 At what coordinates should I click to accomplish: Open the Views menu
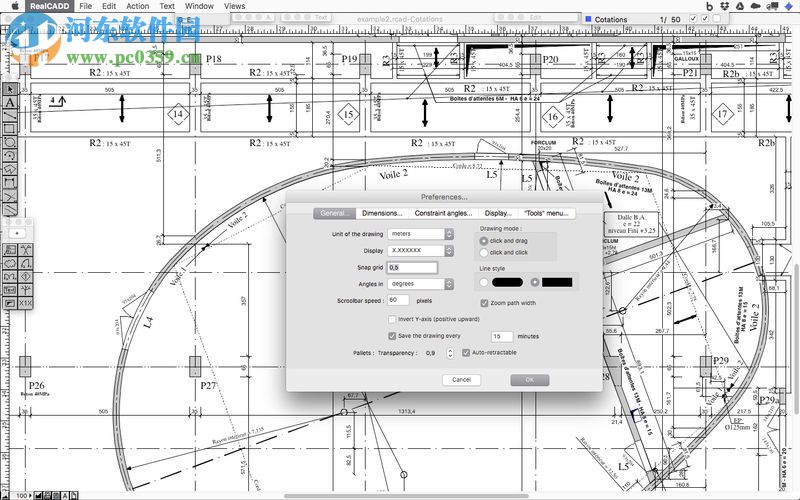pos(234,6)
